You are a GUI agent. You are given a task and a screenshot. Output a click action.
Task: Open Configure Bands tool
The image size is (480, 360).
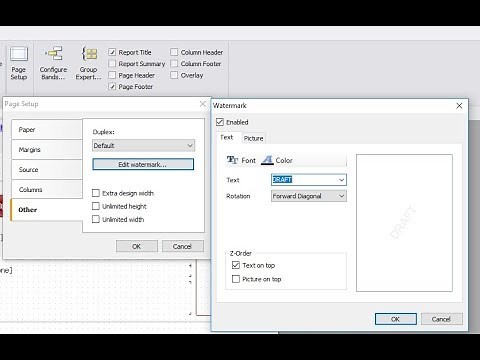tap(53, 63)
